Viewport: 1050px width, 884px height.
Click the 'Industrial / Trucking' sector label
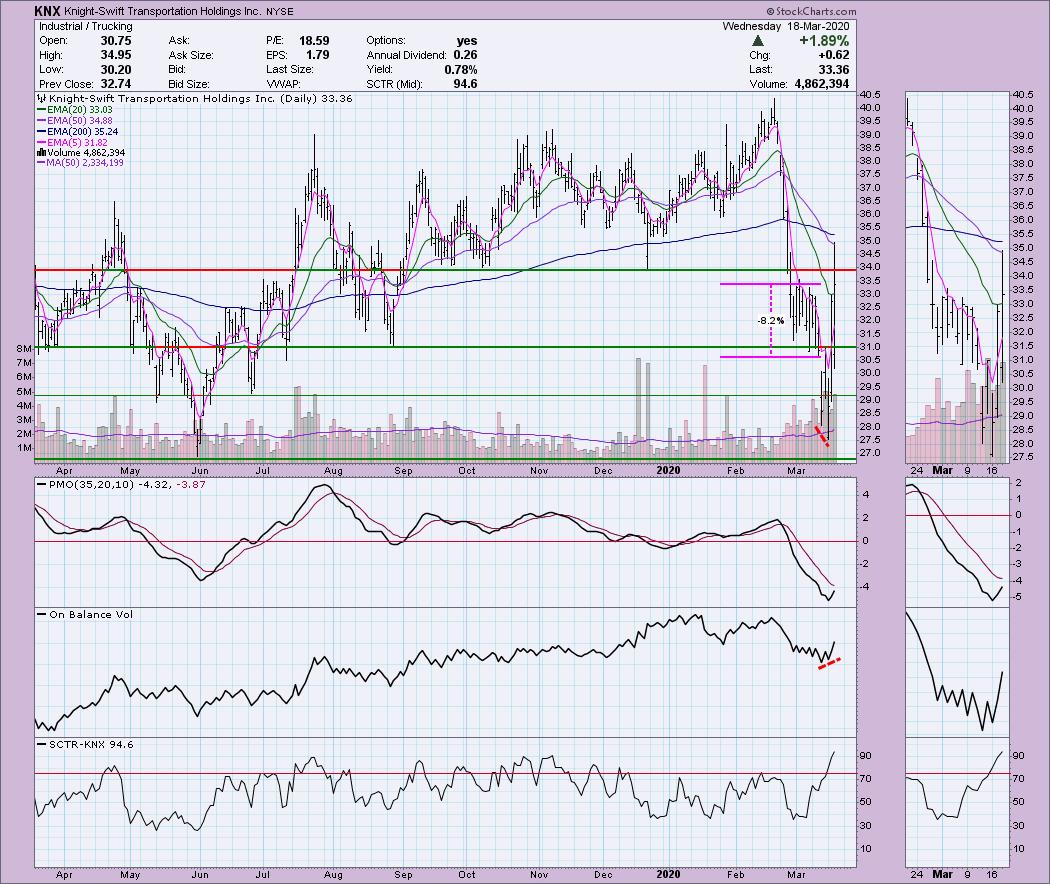tap(86, 26)
